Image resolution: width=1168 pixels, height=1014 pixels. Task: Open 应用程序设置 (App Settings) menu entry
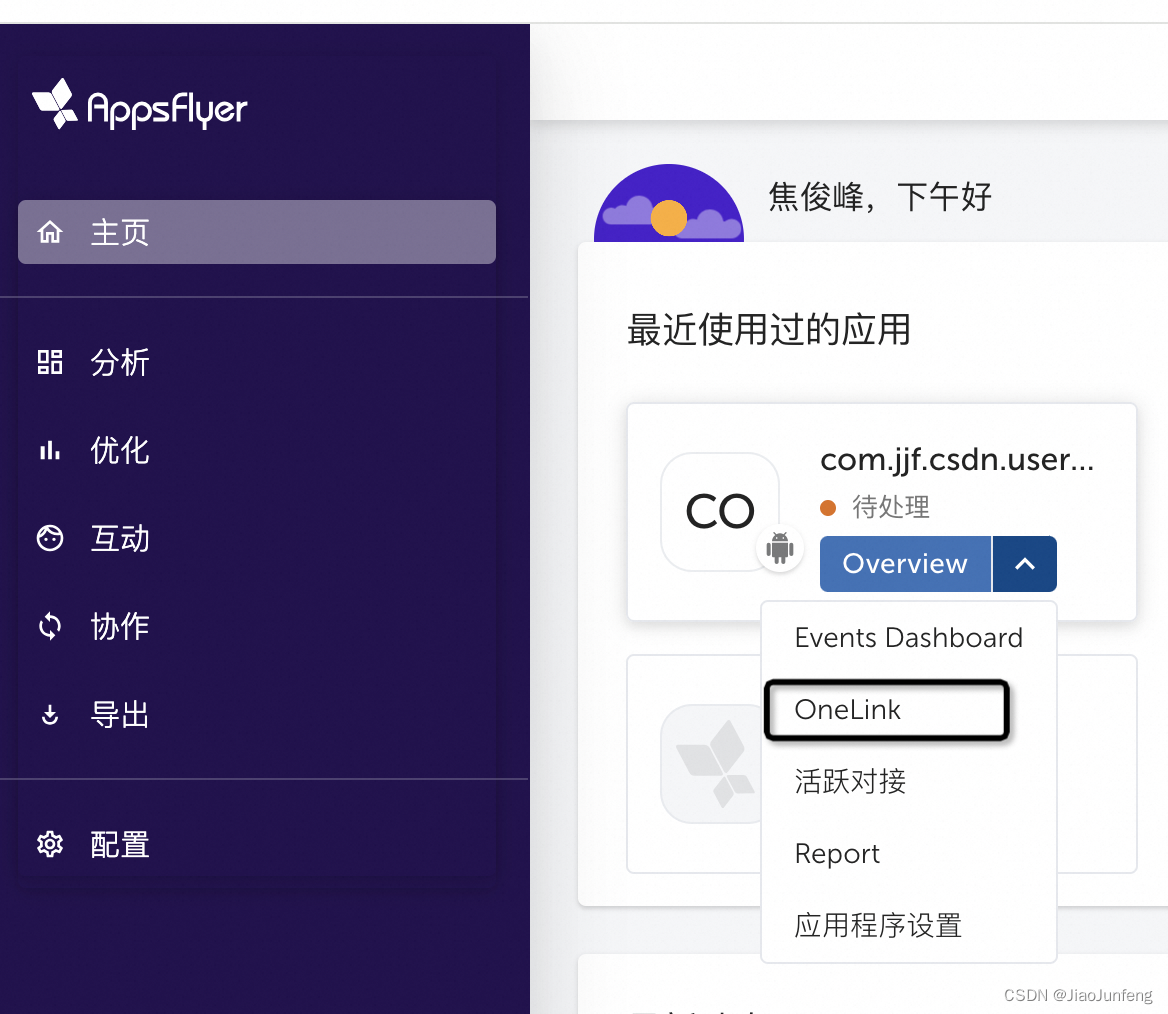877,926
